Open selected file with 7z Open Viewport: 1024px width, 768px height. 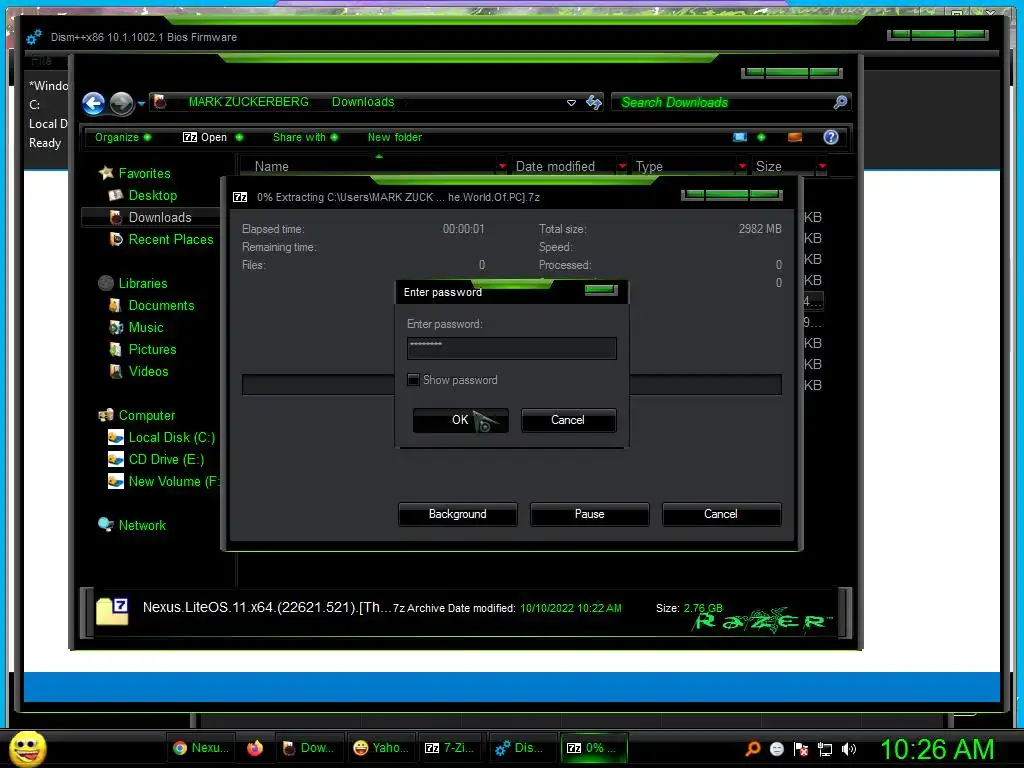coord(212,137)
